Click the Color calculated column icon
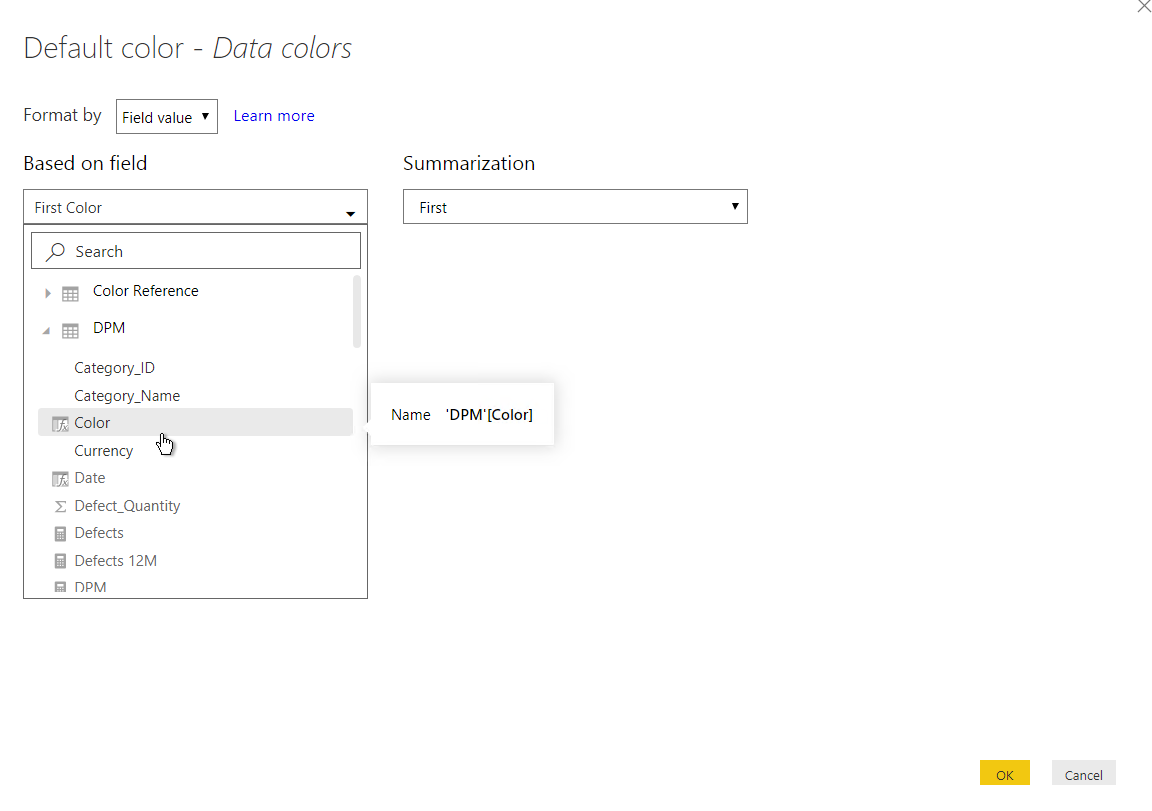 point(60,424)
